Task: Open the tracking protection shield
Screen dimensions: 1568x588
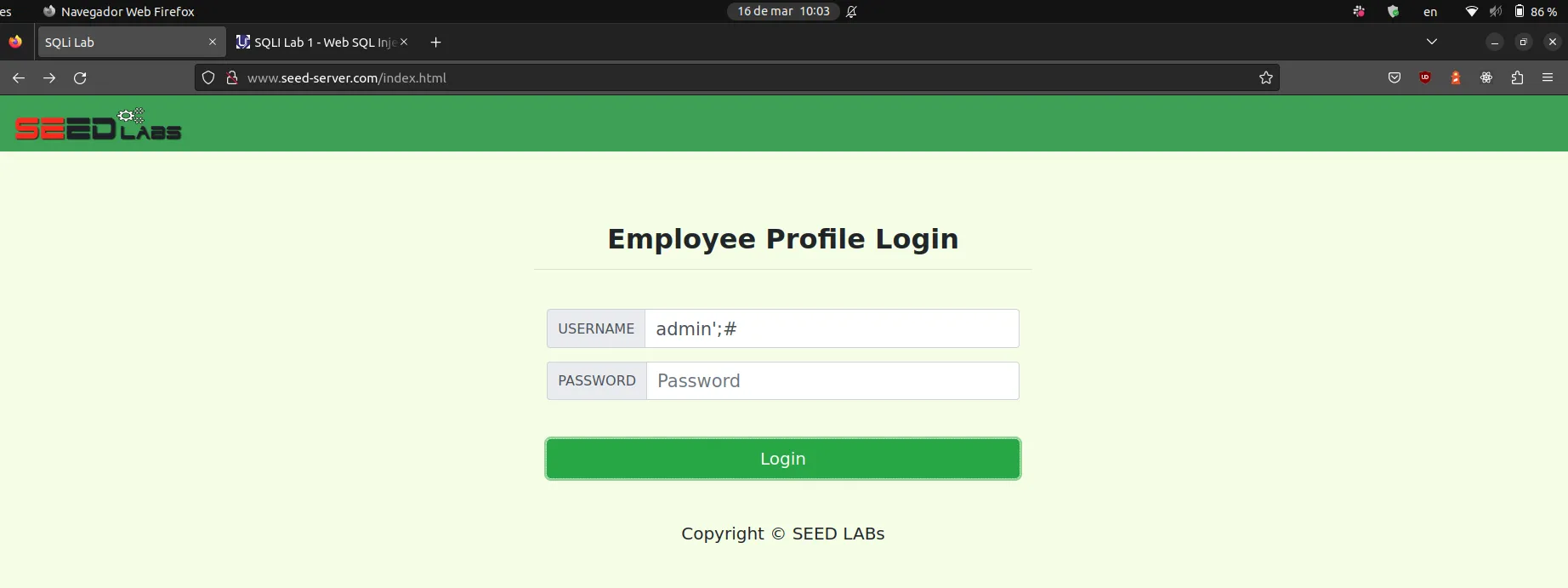Action: pos(208,78)
